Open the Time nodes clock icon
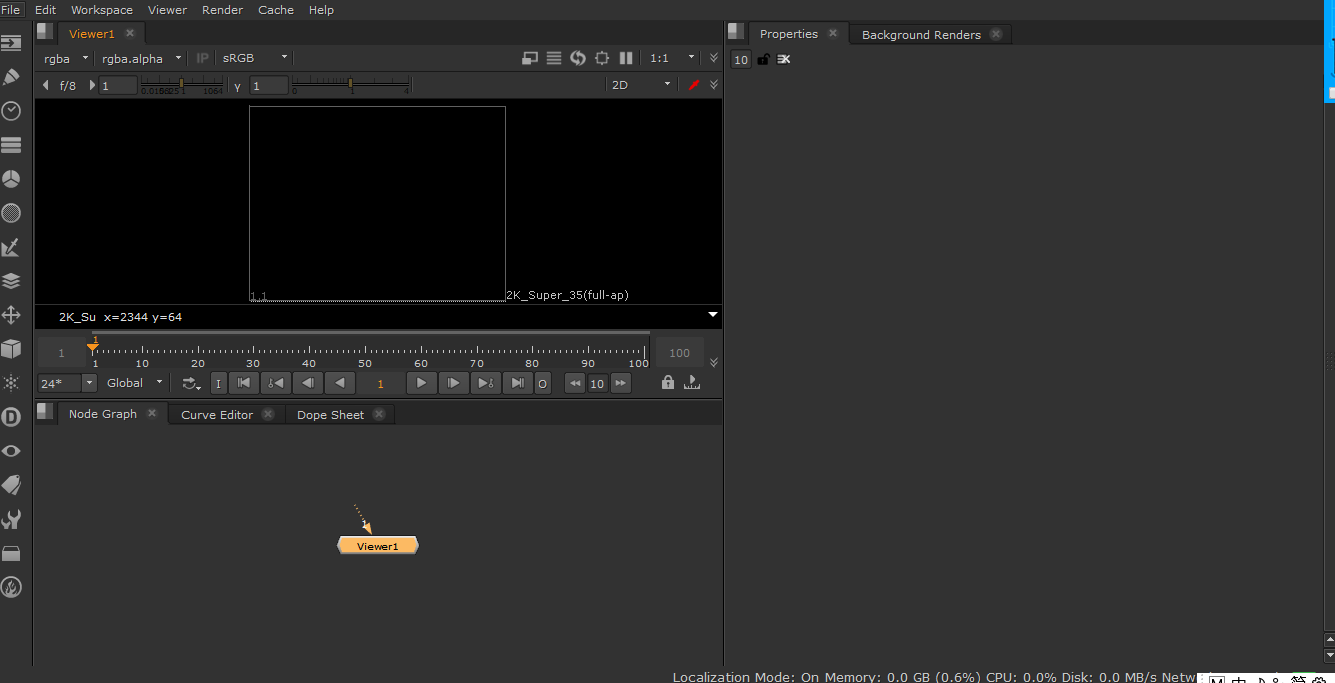Viewport: 1335px width, 683px height. pyautogui.click(x=11, y=111)
